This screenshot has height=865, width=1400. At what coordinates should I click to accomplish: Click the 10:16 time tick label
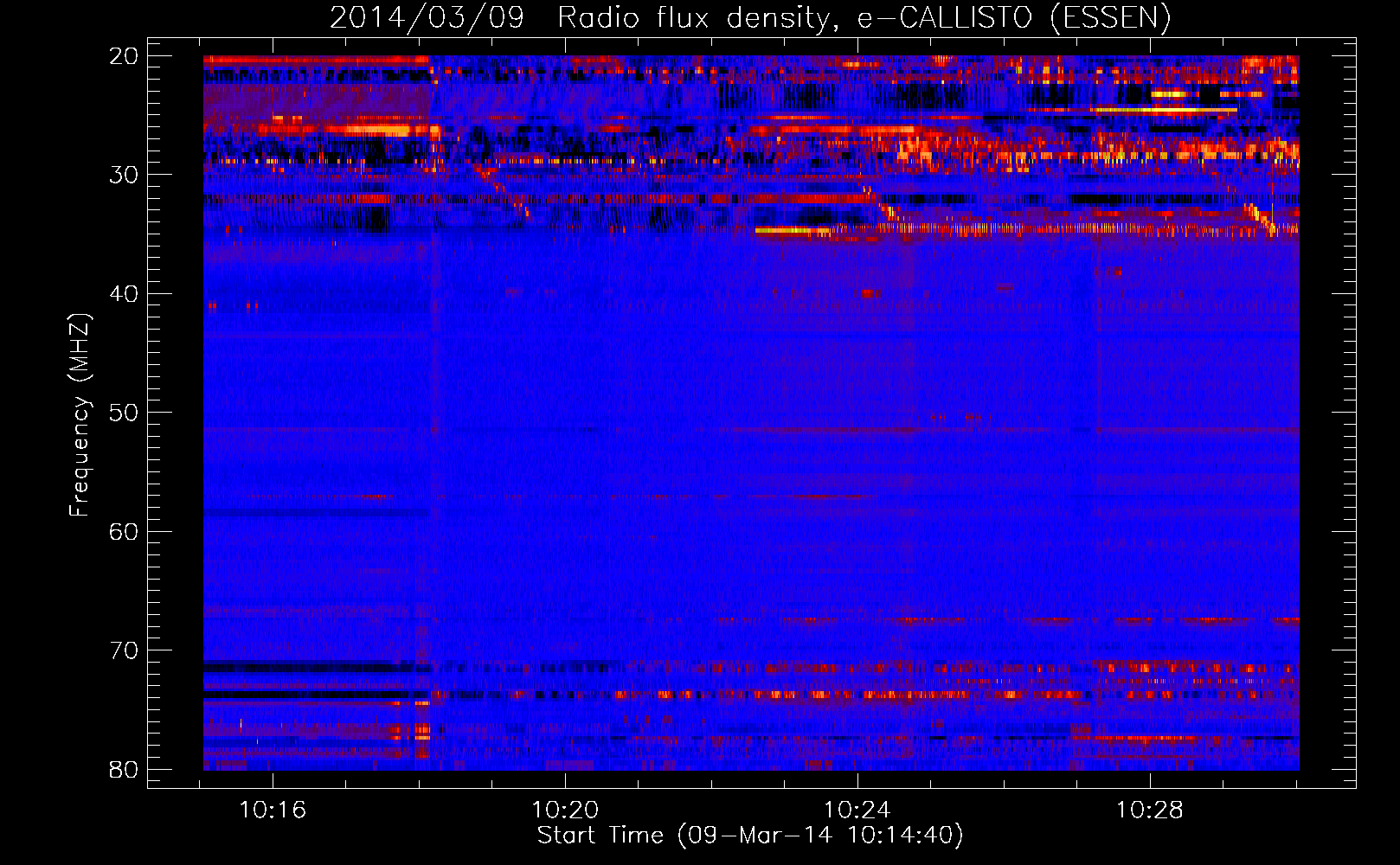click(273, 811)
